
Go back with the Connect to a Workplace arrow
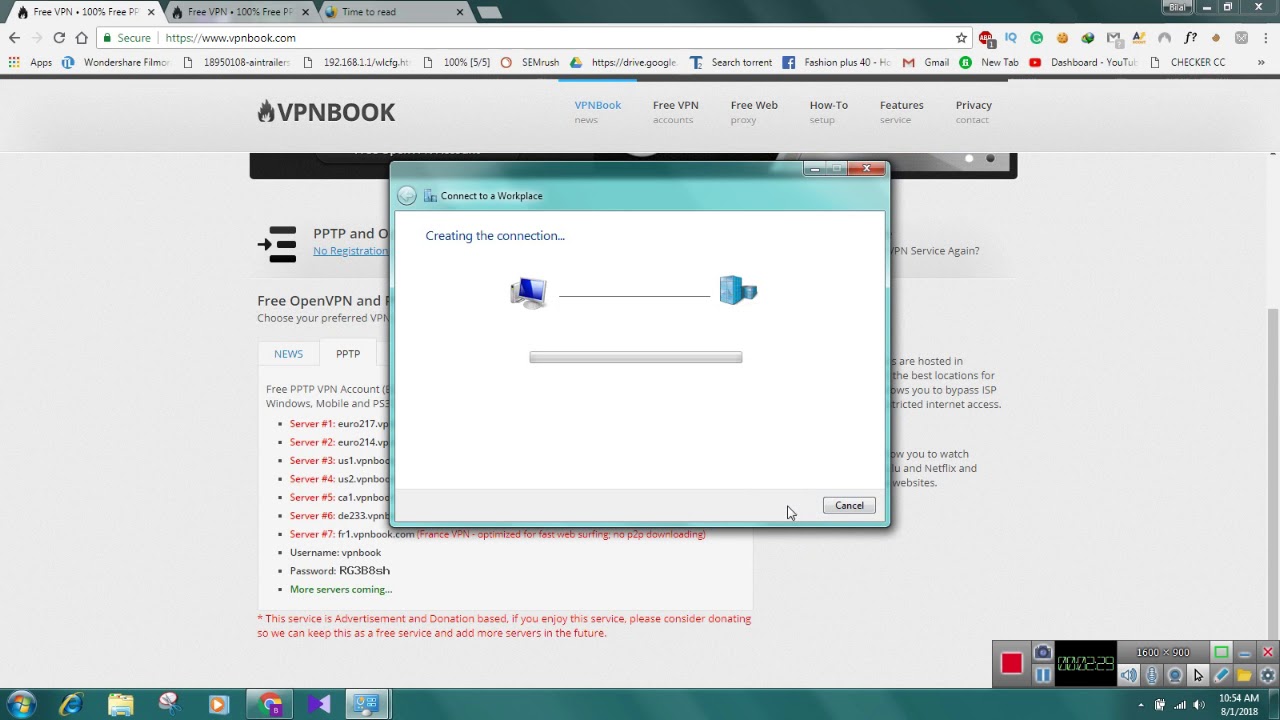[406, 196]
